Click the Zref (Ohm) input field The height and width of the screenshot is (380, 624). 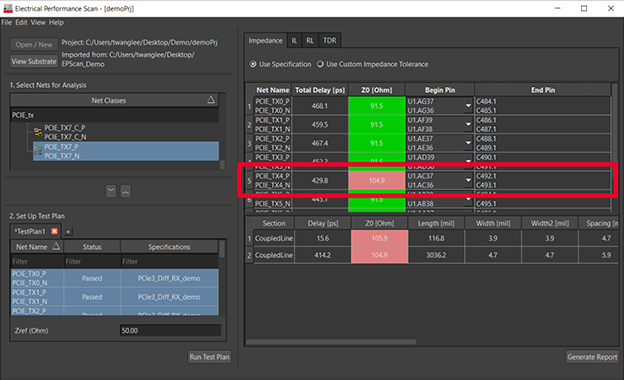(x=170, y=330)
